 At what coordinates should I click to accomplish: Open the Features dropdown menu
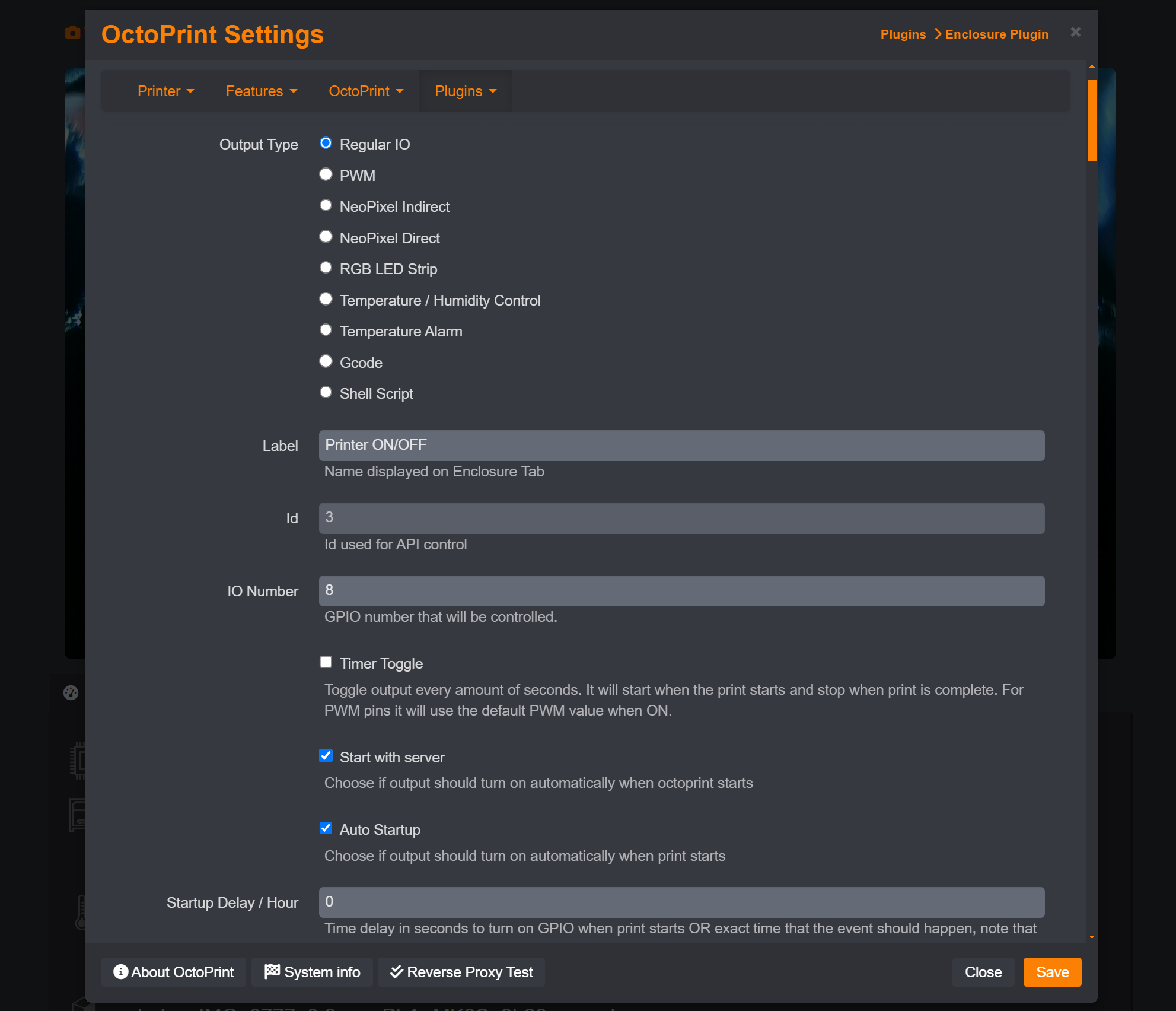tap(261, 91)
